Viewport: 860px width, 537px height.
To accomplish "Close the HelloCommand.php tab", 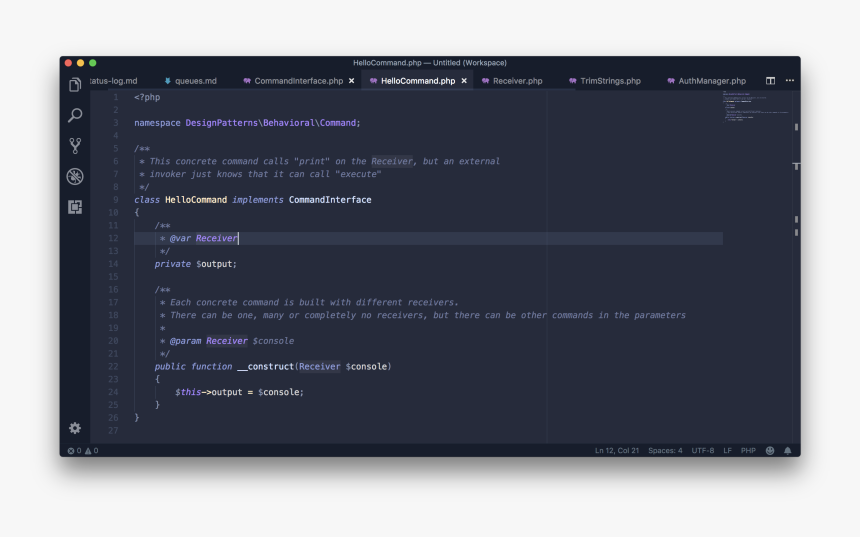I will pos(464,81).
